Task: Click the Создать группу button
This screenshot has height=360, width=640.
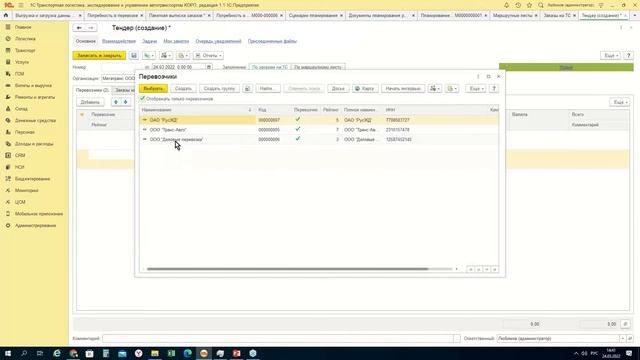Action: (219, 89)
